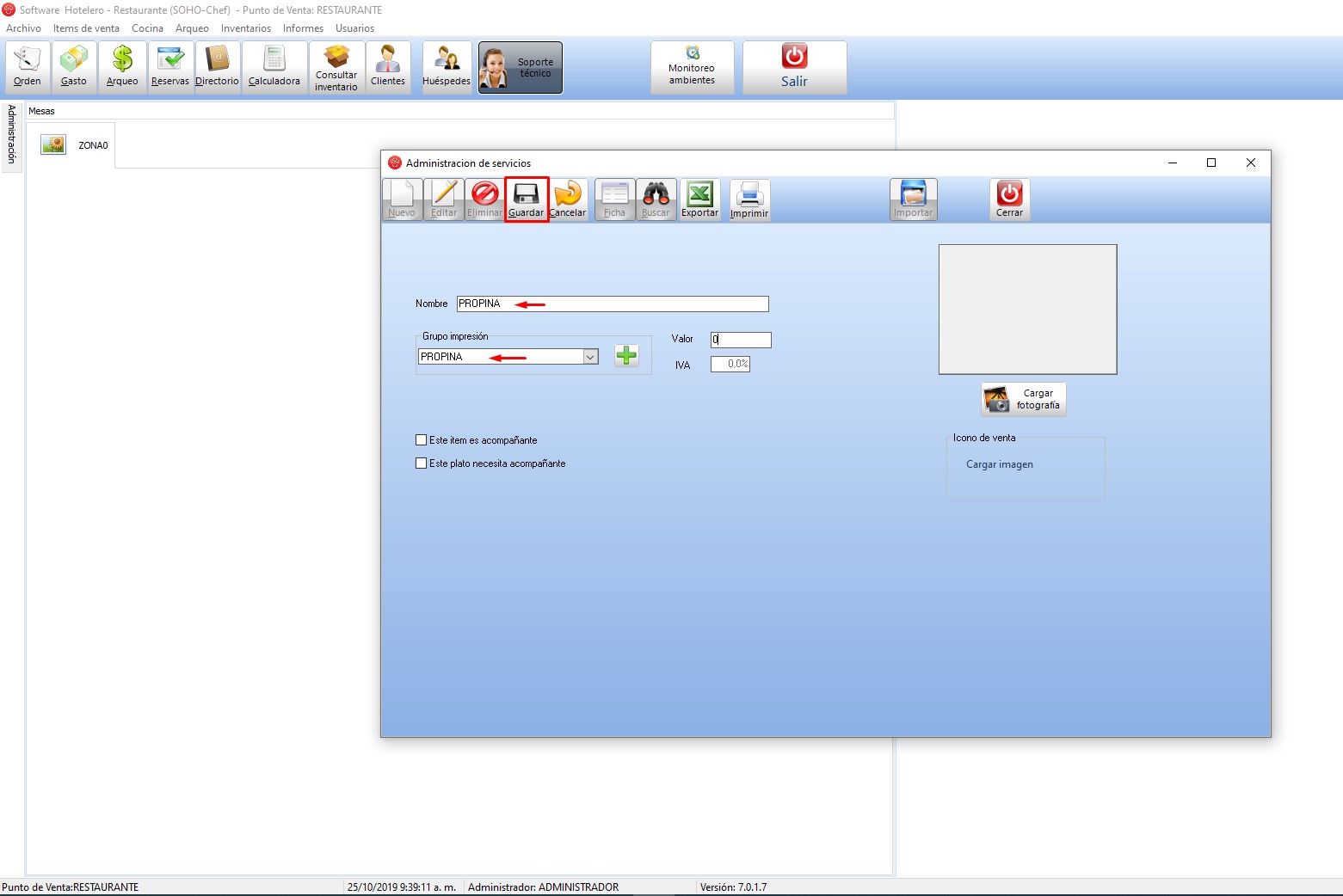Click the Imprimir printer icon
The width and height of the screenshot is (1343, 896).
point(749,199)
